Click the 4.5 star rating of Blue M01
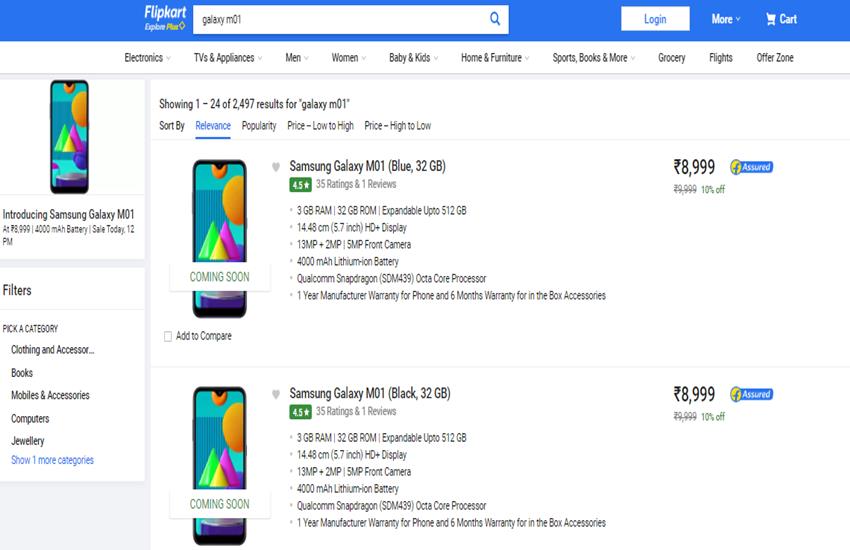Viewport: 850px width, 550px height. (x=300, y=185)
